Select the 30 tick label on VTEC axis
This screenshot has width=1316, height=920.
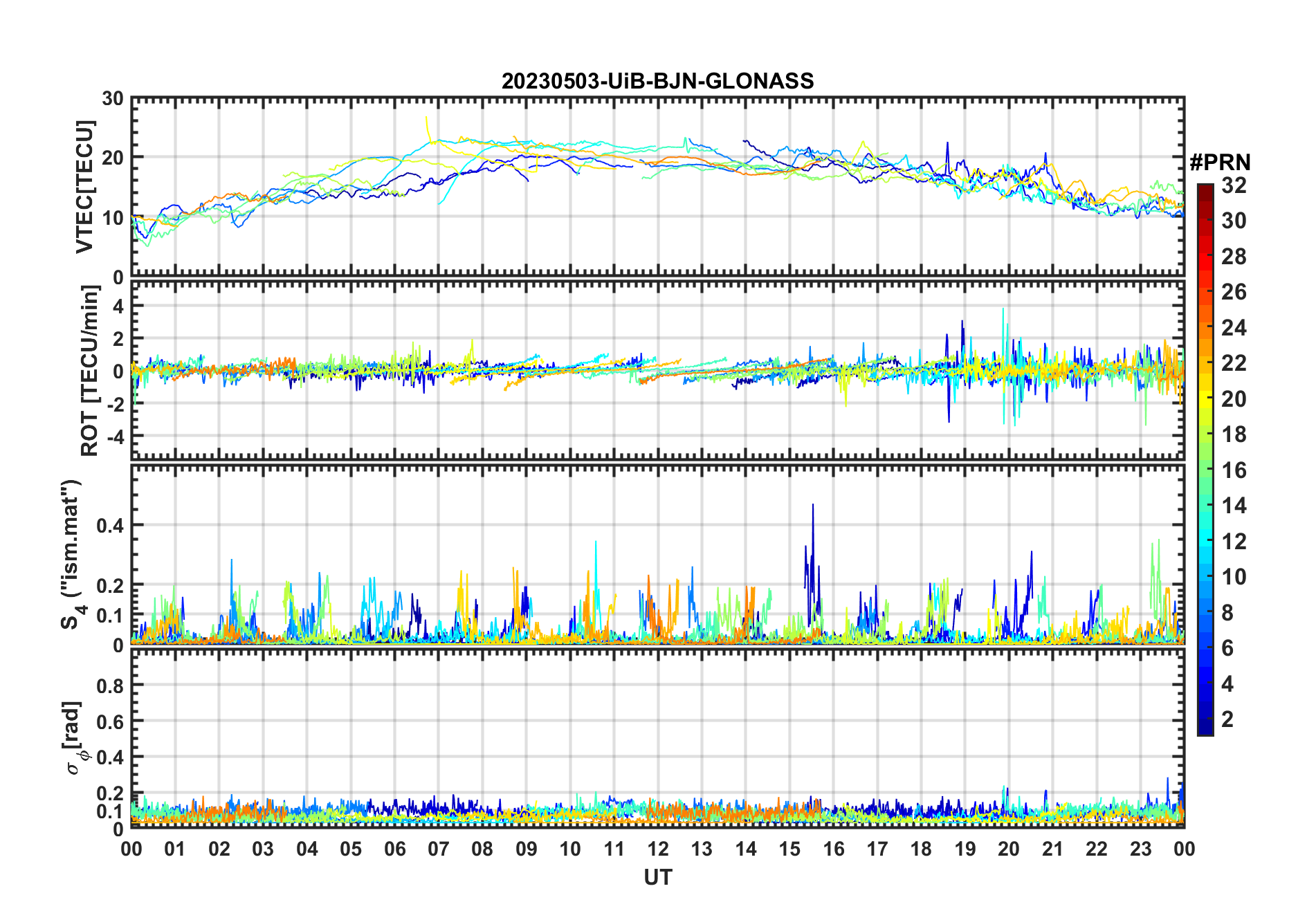tap(113, 99)
